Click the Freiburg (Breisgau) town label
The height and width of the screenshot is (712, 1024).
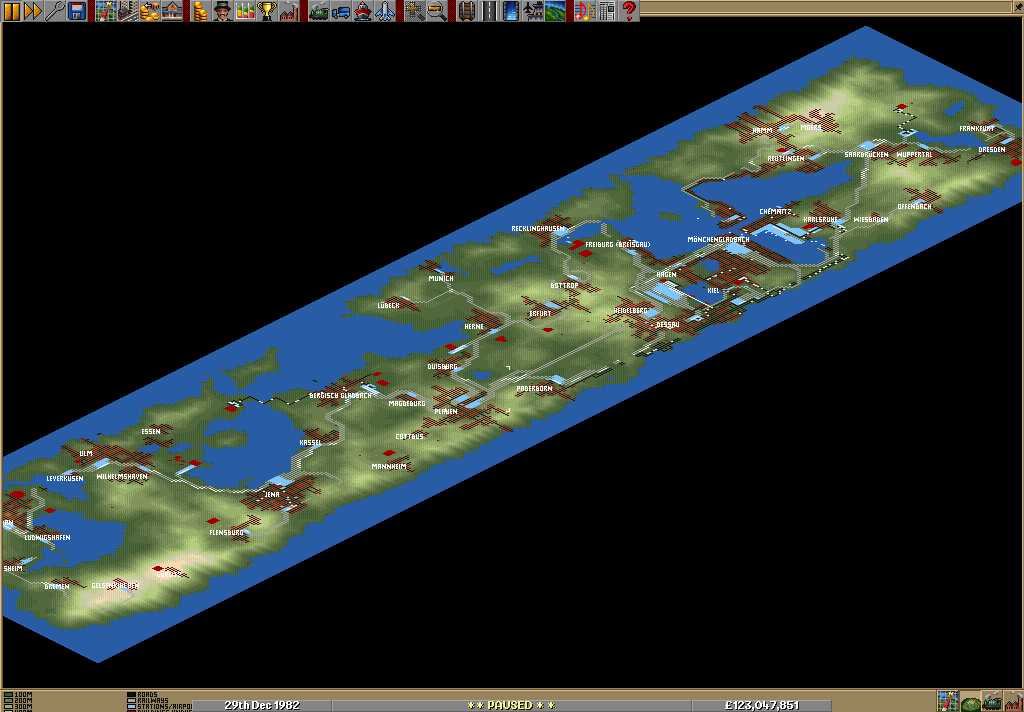617,244
